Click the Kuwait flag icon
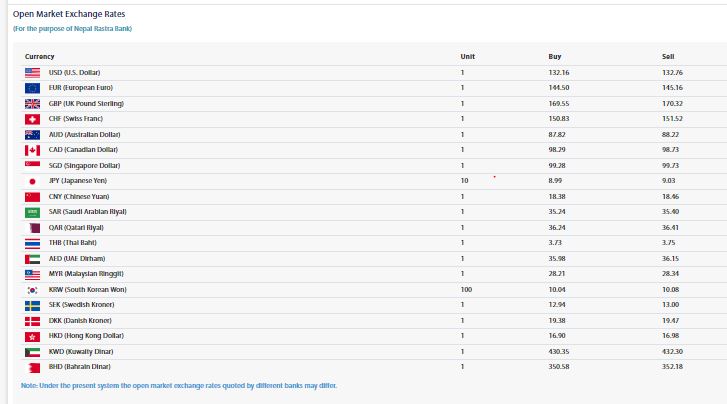This screenshot has height=404, width=727. coord(31,351)
